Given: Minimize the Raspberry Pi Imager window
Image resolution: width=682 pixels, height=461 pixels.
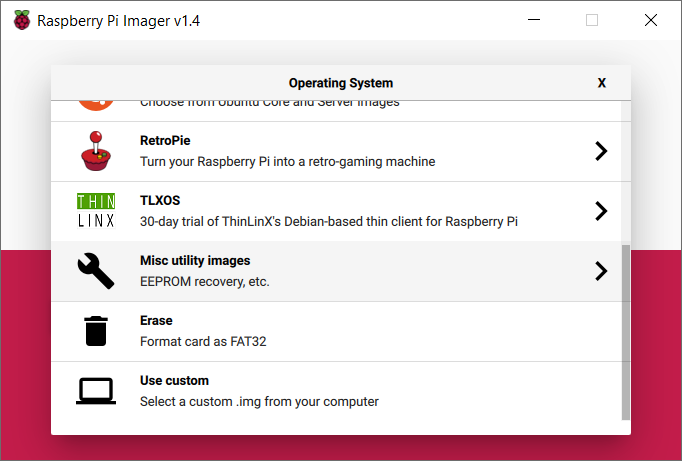Looking at the screenshot, I should coord(534,20).
